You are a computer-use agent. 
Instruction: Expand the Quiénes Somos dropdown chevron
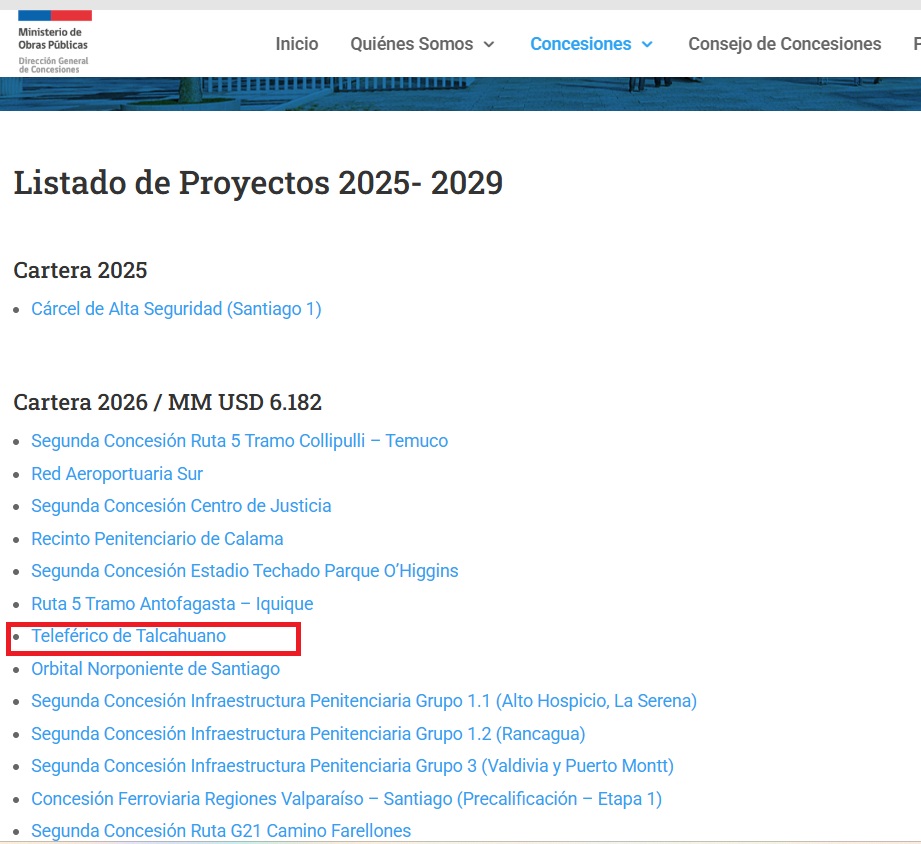click(489, 45)
